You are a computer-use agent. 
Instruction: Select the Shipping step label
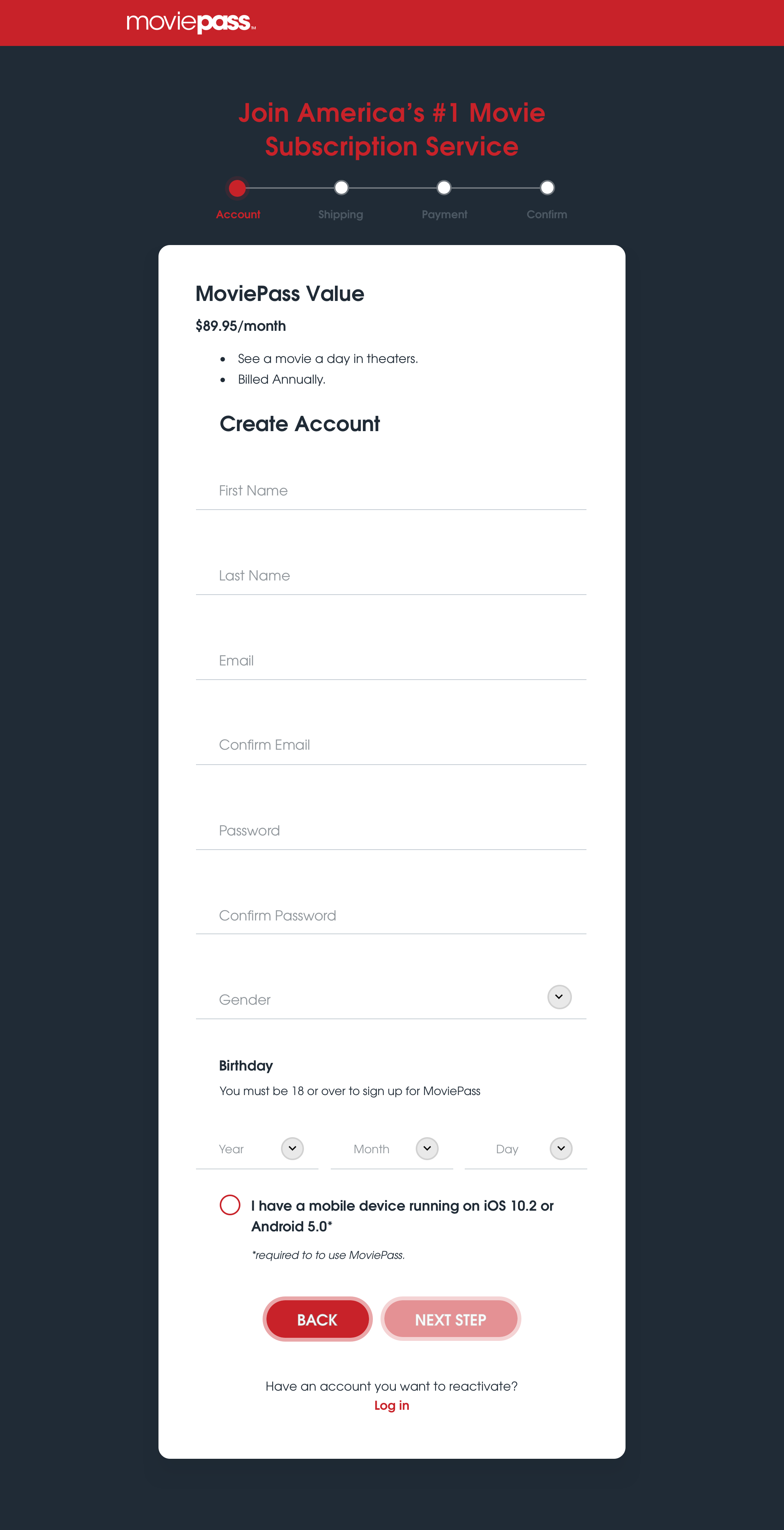click(340, 214)
